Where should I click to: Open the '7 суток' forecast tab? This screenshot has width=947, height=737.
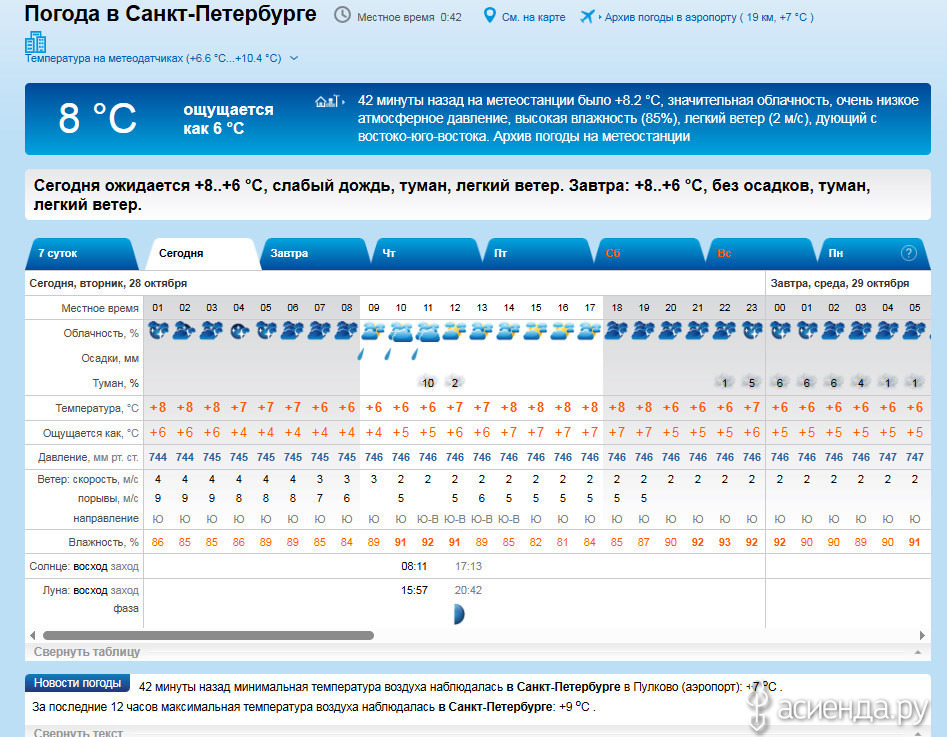click(x=57, y=254)
